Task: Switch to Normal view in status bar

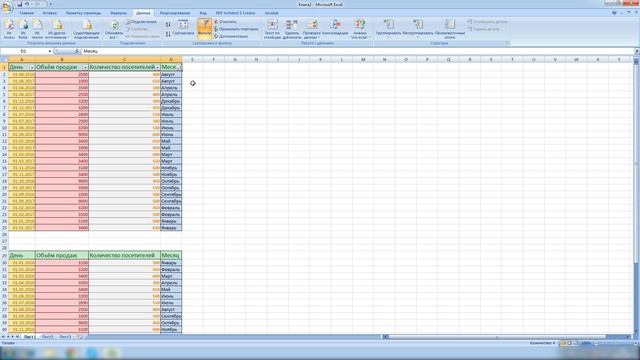Action: click(563, 343)
